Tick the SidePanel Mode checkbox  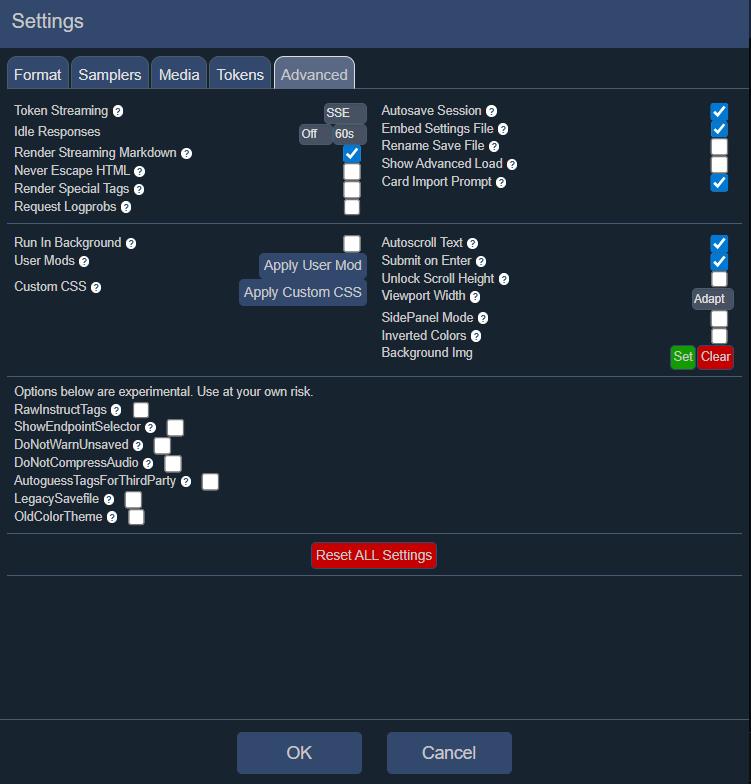[x=719, y=318]
